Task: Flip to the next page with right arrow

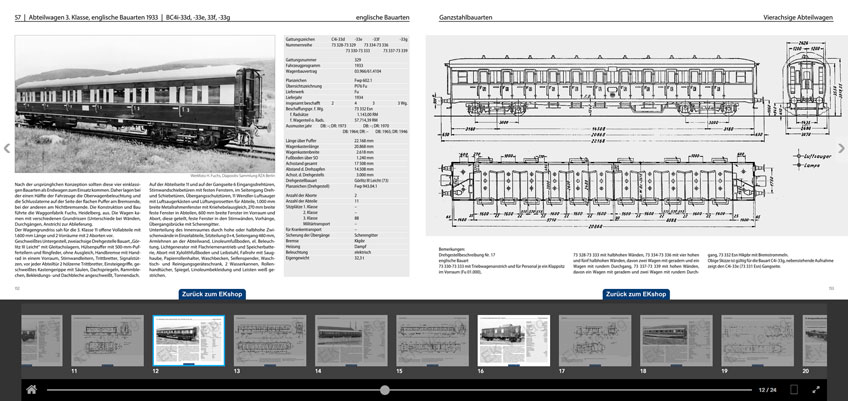Action: 841,148
